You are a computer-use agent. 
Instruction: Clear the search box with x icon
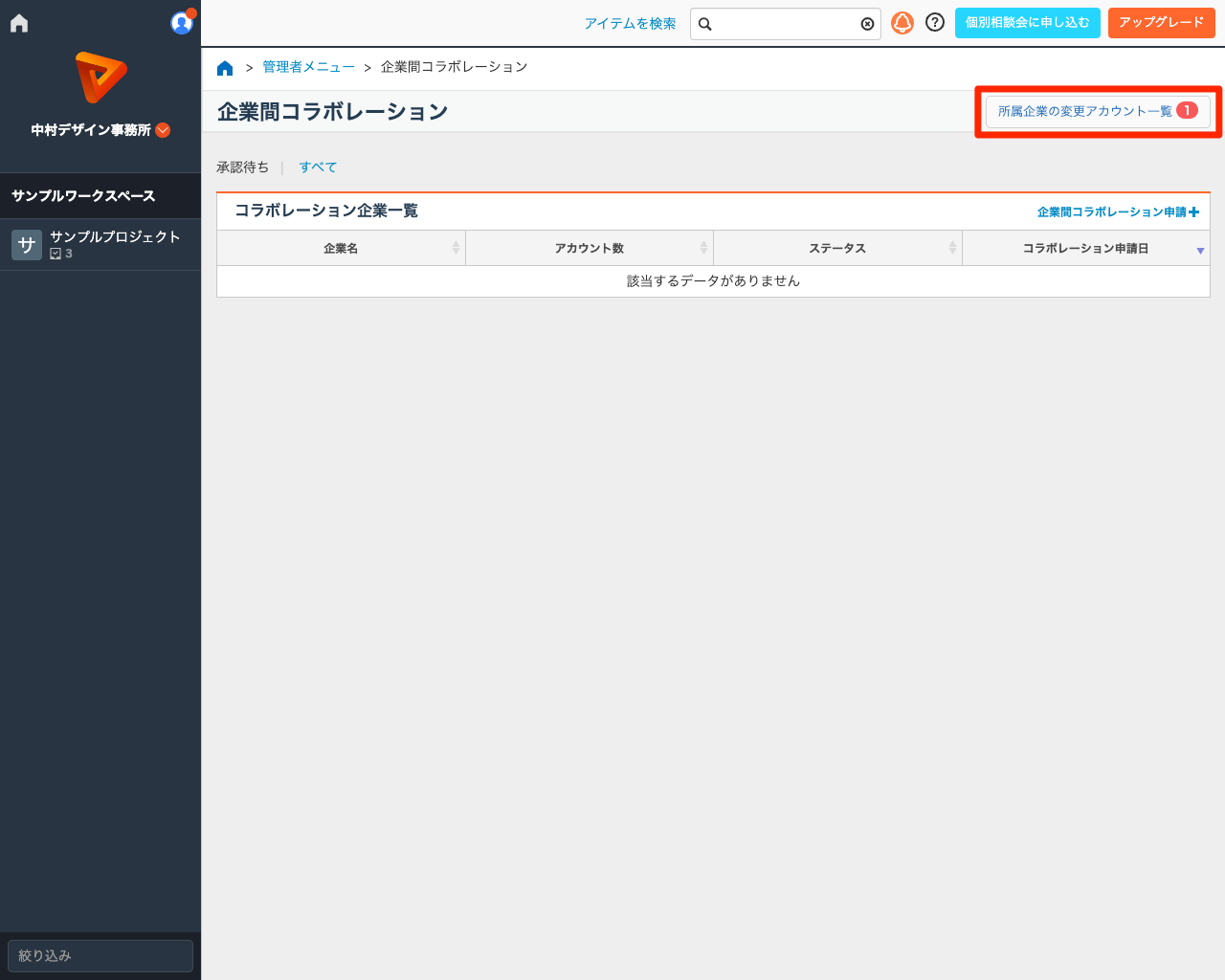click(867, 24)
